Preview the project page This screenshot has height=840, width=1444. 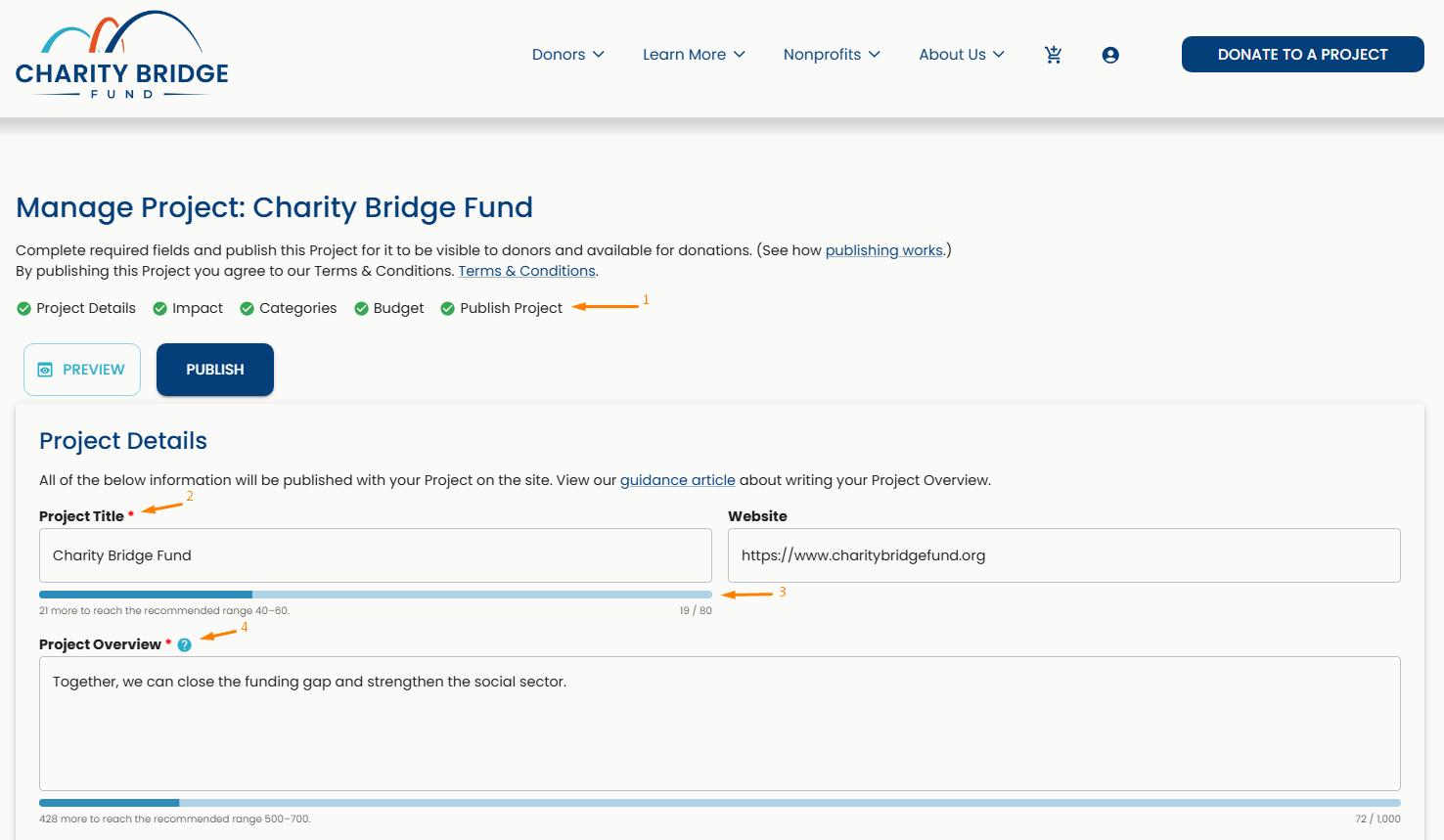coord(82,370)
